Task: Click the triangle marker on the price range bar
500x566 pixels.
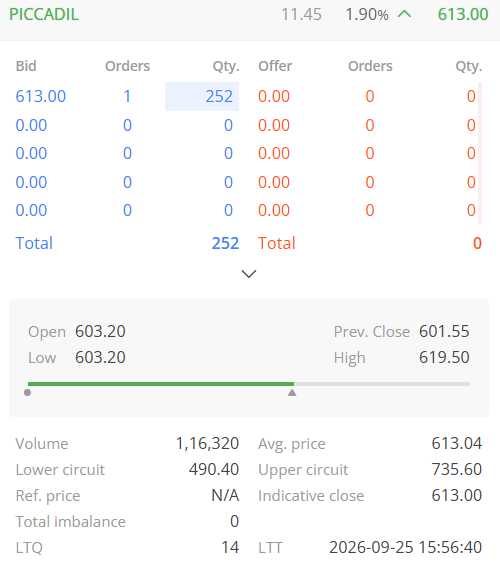Action: [292, 392]
